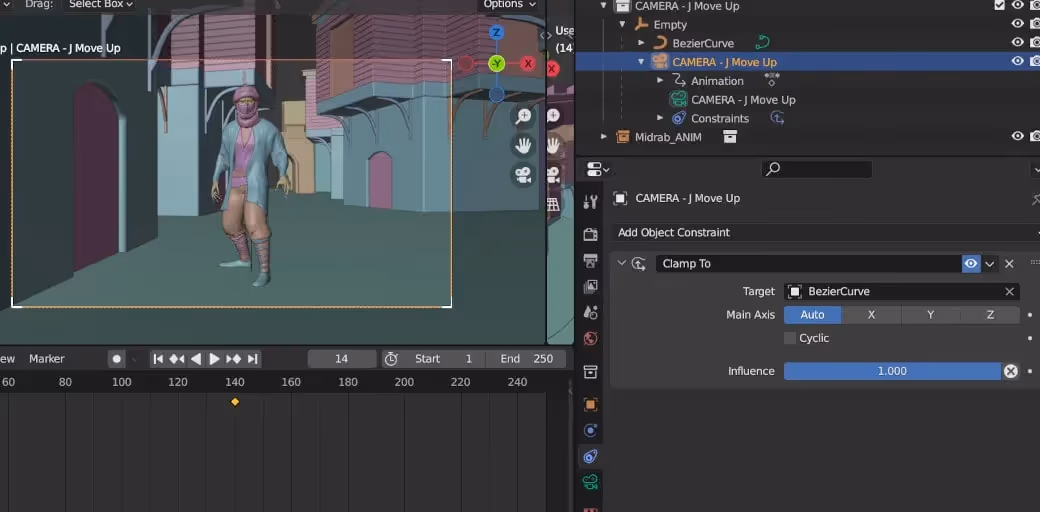
Task: Click the viewport zoom magnifier icon beside the camera frame
Action: (x=524, y=116)
